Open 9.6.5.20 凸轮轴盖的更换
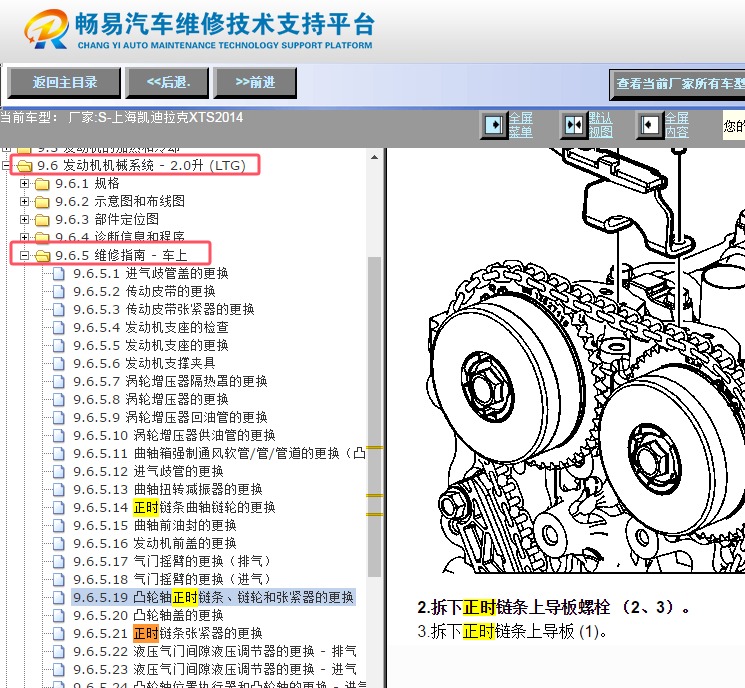This screenshot has width=745, height=688. point(148,616)
